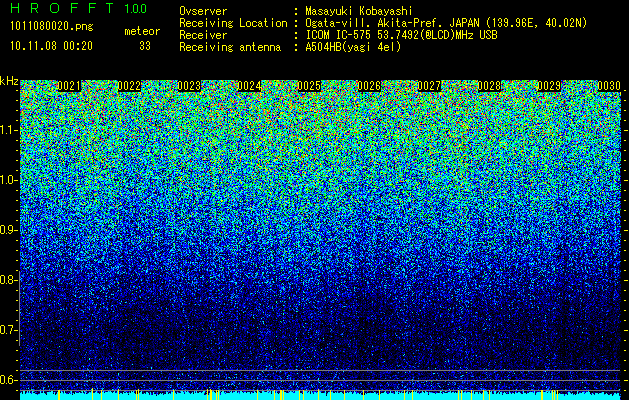Image resolution: width=629 pixels, height=400 pixels.
Task: Click the HROFFT 1.0.0 title text
Action: coord(79,8)
